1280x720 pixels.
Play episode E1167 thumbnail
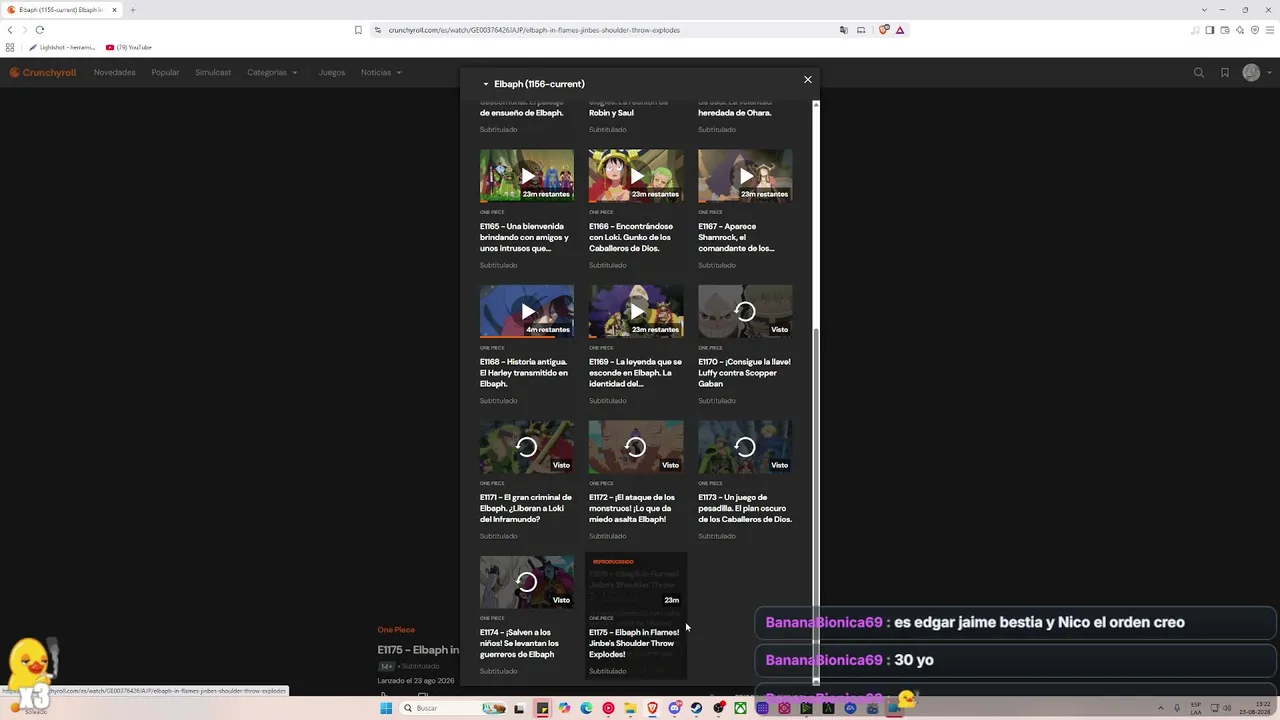745,176
